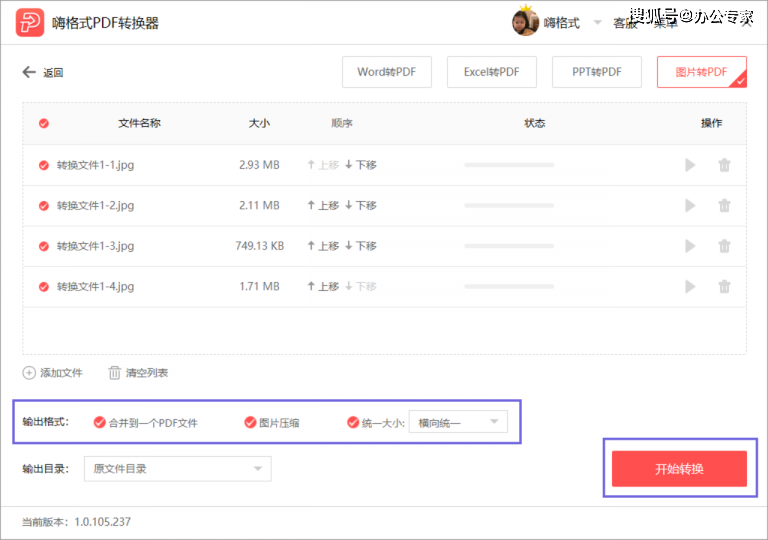This screenshot has height=540, width=768.
Task: Delete 转换文件1-4.jpg using its trash icon
Action: click(x=724, y=287)
